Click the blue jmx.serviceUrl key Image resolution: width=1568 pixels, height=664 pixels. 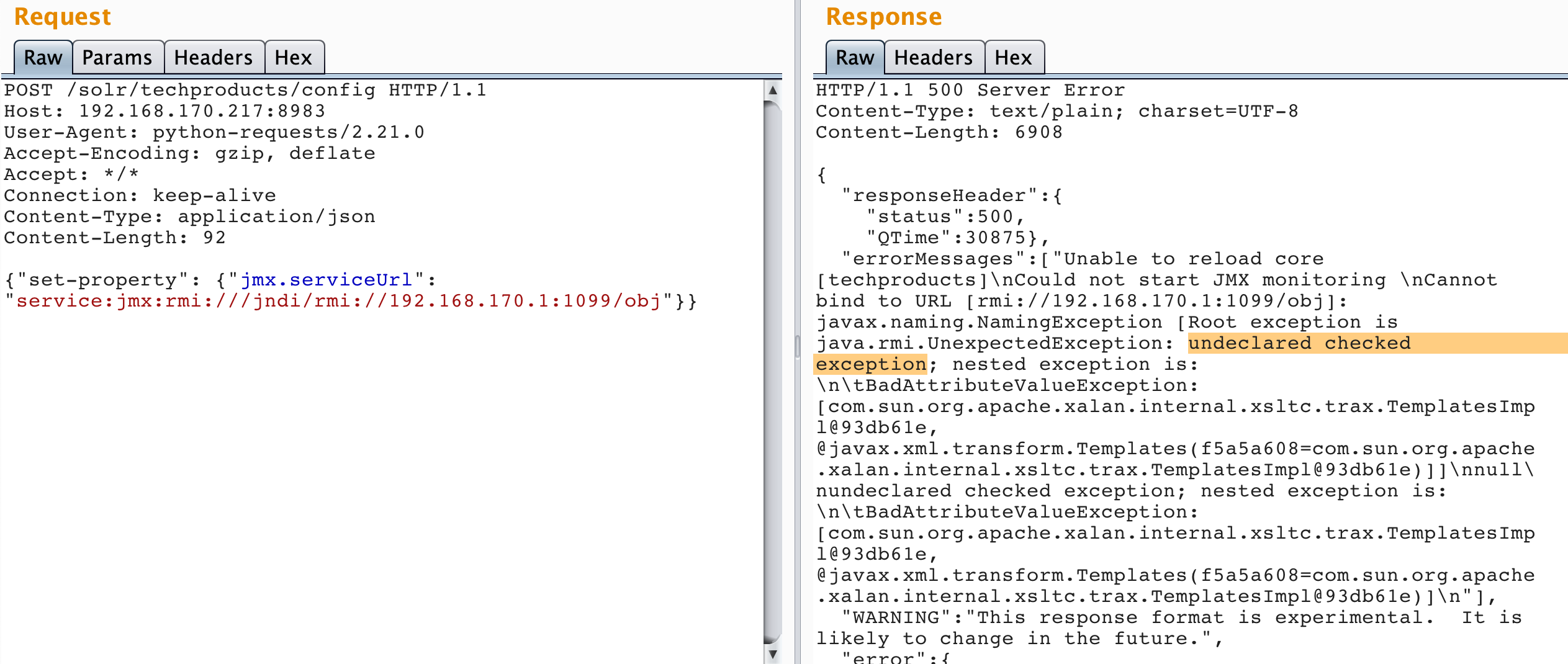tap(326, 280)
